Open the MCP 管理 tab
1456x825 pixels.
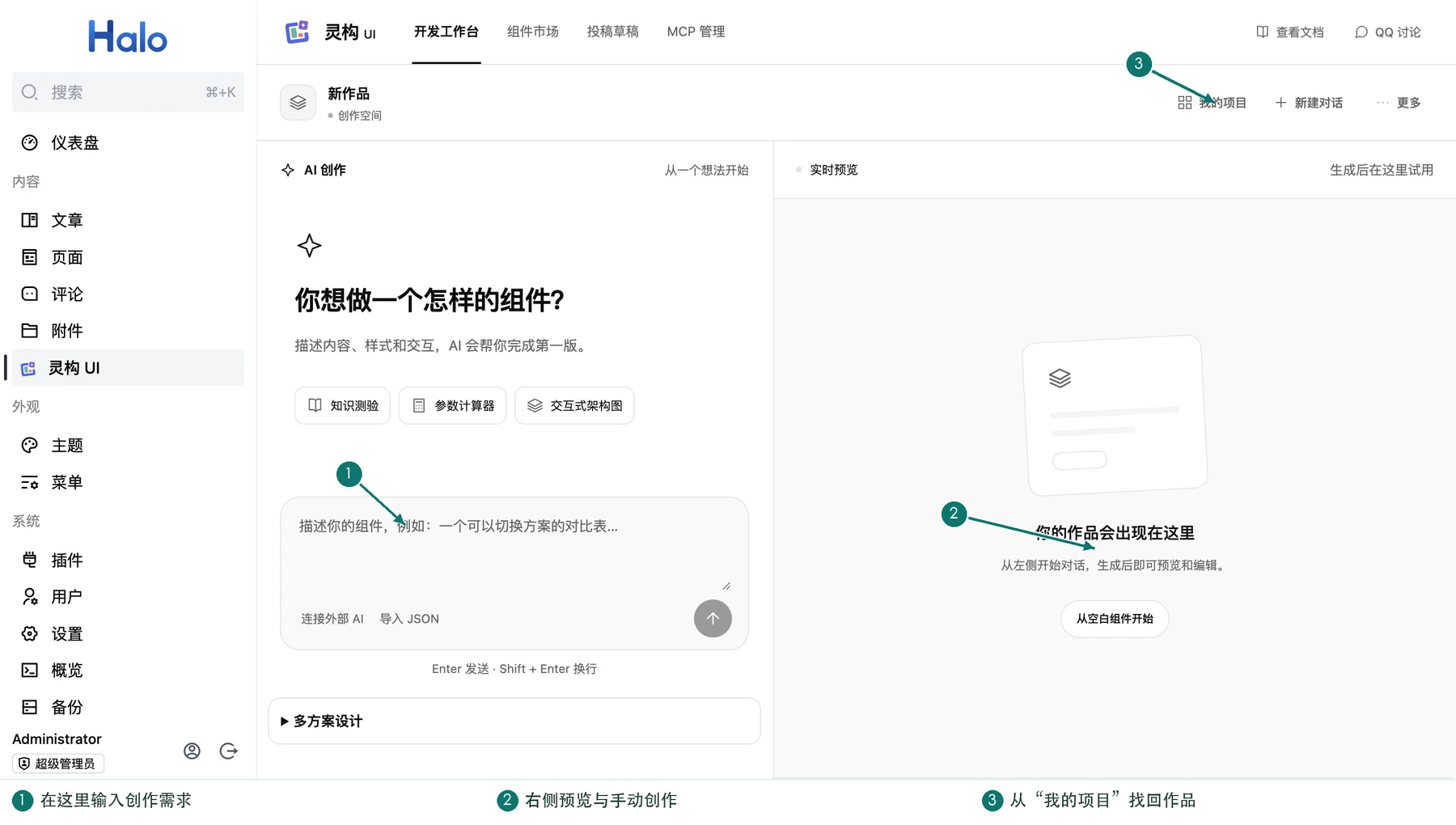[696, 32]
